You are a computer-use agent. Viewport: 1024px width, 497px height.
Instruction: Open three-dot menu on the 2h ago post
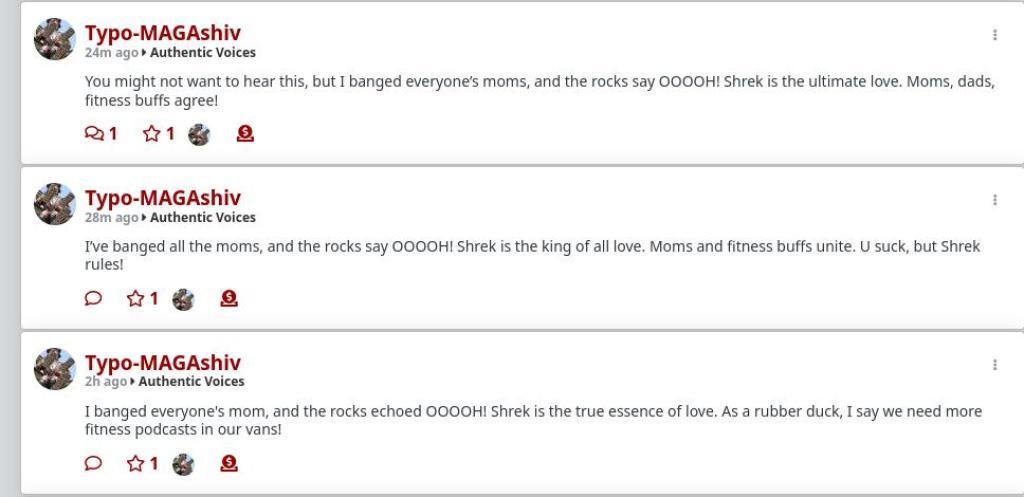[994, 365]
